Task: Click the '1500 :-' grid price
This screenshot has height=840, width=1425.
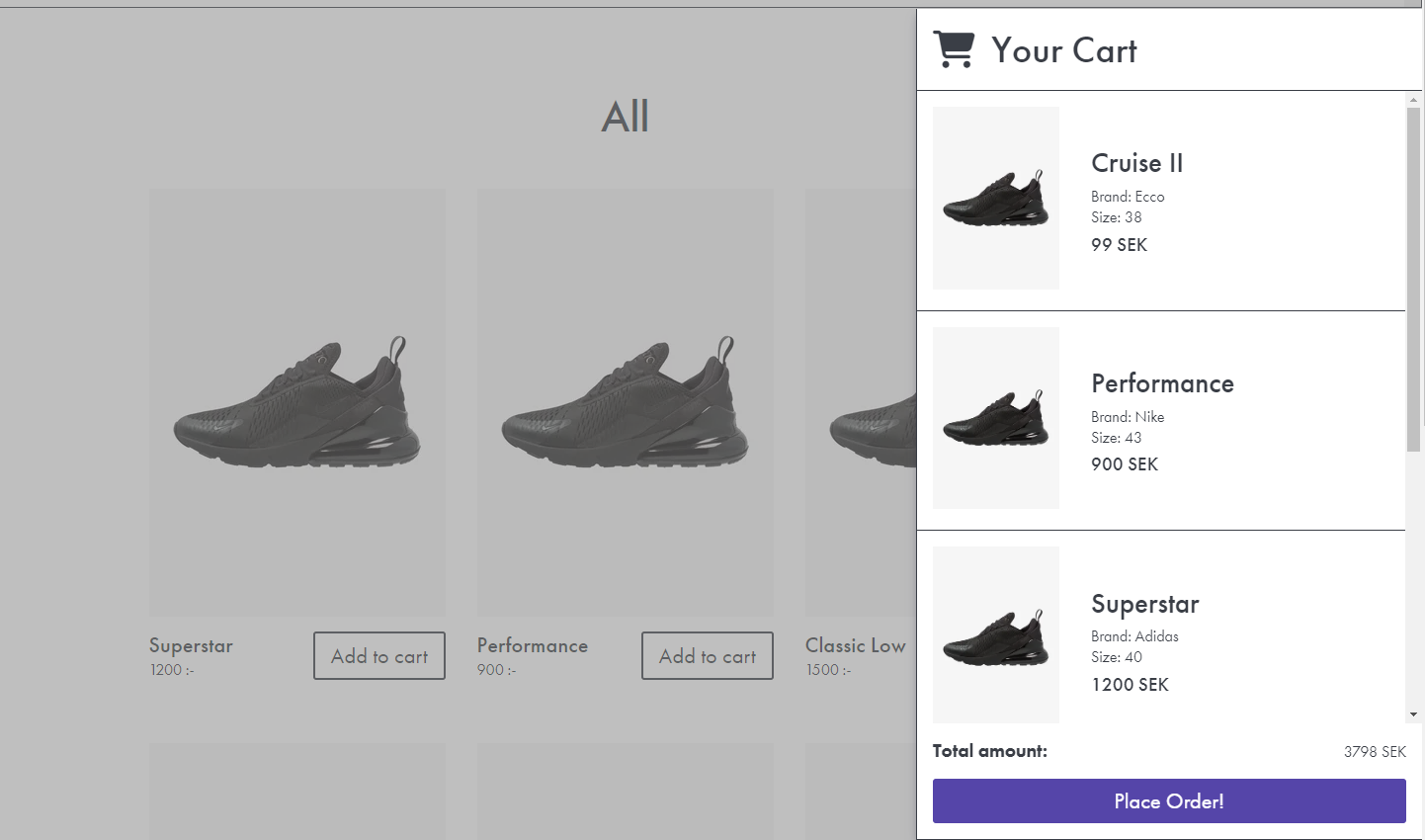Action: (828, 670)
